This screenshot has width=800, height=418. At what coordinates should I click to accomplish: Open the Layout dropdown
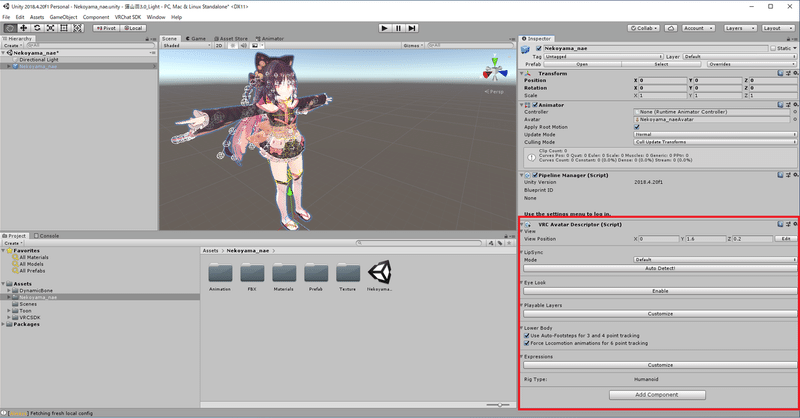pyautogui.click(x=778, y=28)
